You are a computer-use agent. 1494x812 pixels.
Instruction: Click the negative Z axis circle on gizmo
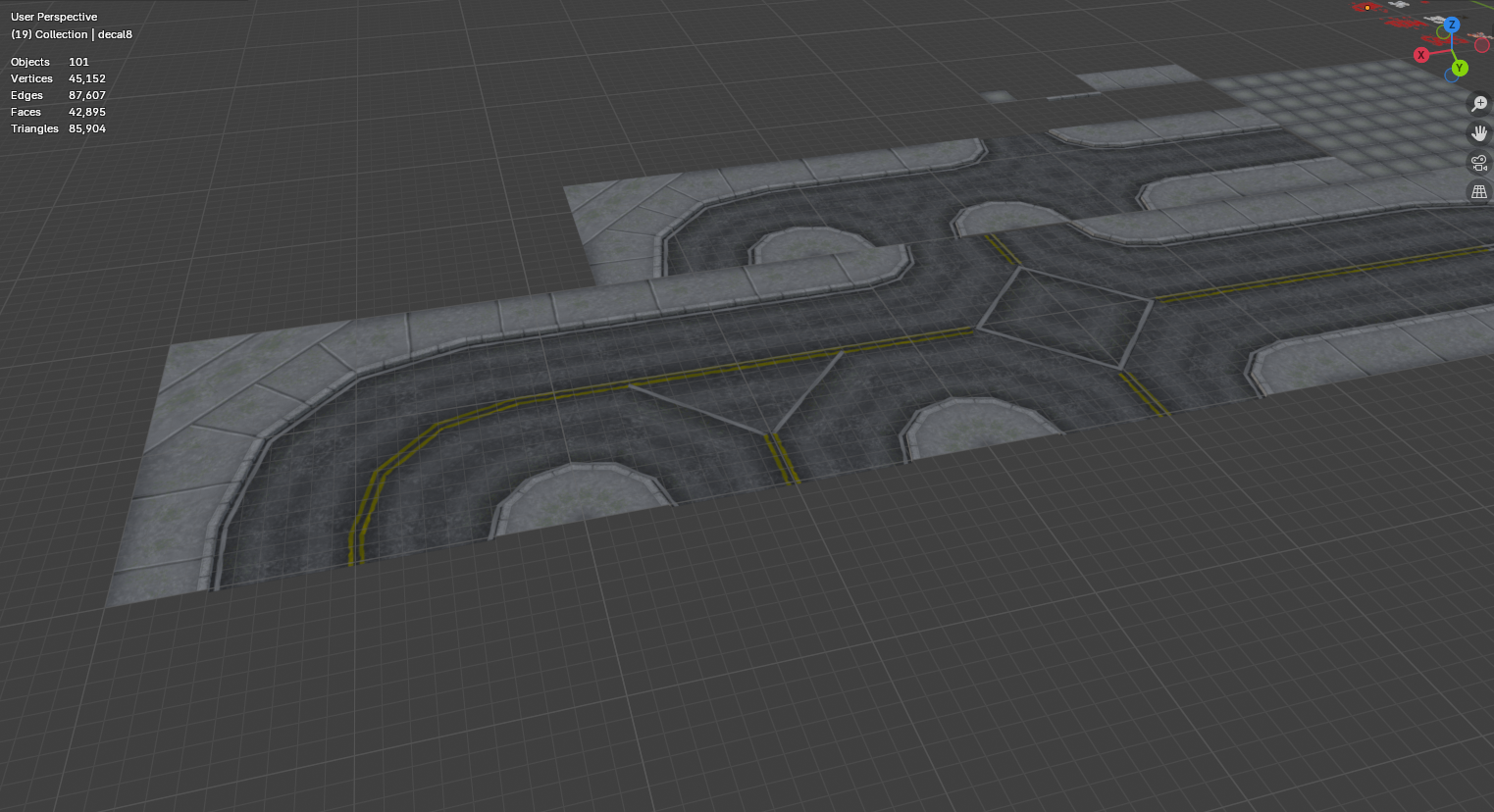1451,76
